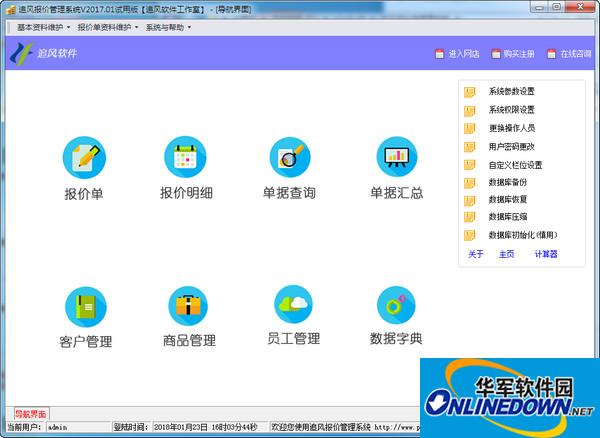Open the 报价单 quotation icon
Screen dimensions: 600x438
[84, 157]
